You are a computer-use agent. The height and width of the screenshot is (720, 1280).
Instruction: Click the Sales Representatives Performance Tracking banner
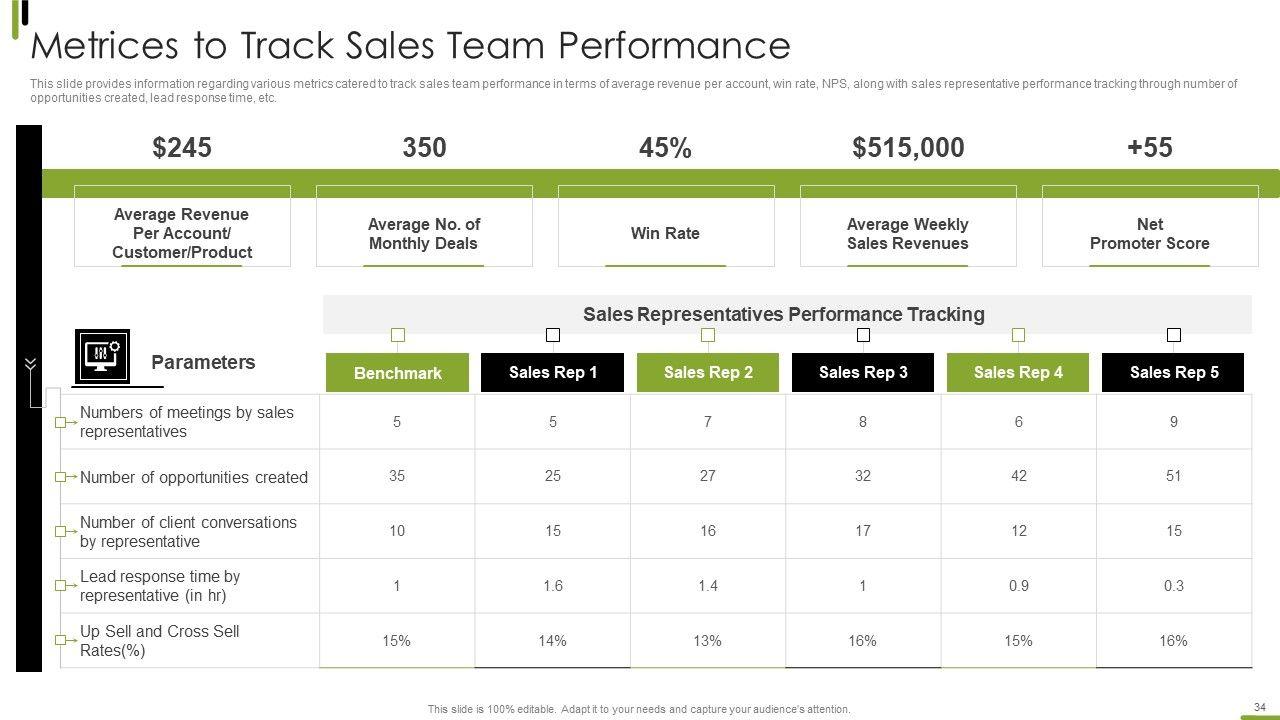coord(784,314)
